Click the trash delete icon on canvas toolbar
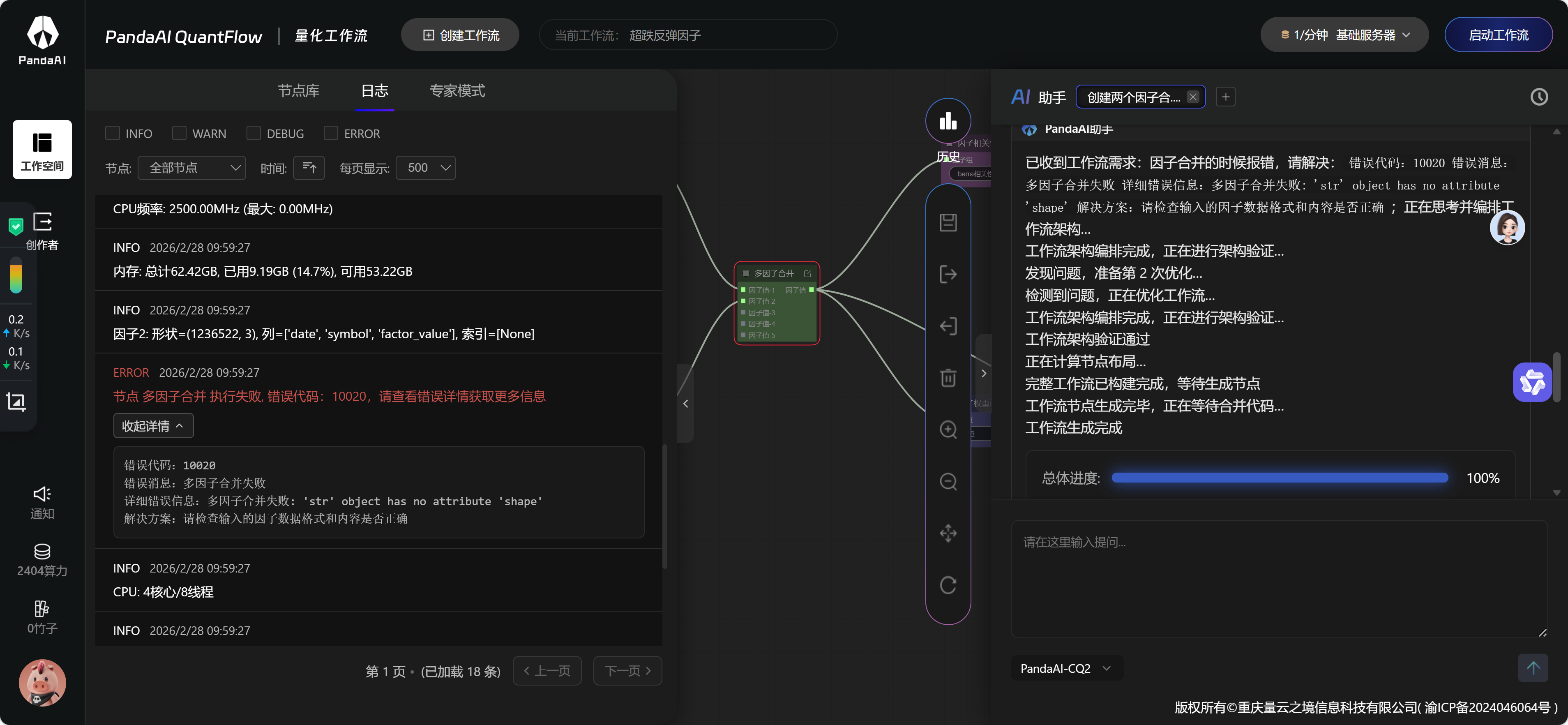This screenshot has width=1568, height=725. pyautogui.click(x=948, y=377)
